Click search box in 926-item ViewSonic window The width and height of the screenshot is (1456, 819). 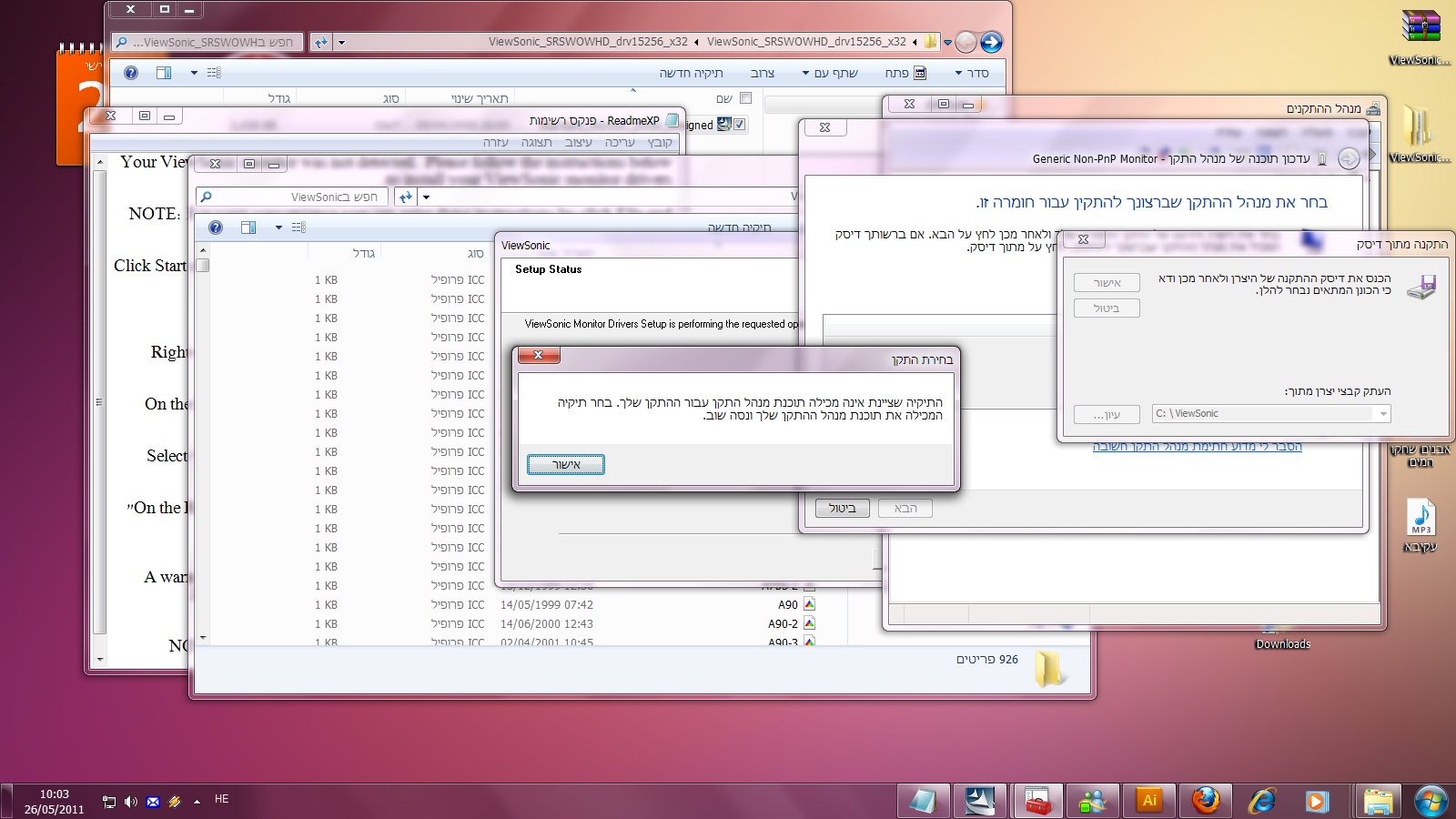tap(294, 197)
